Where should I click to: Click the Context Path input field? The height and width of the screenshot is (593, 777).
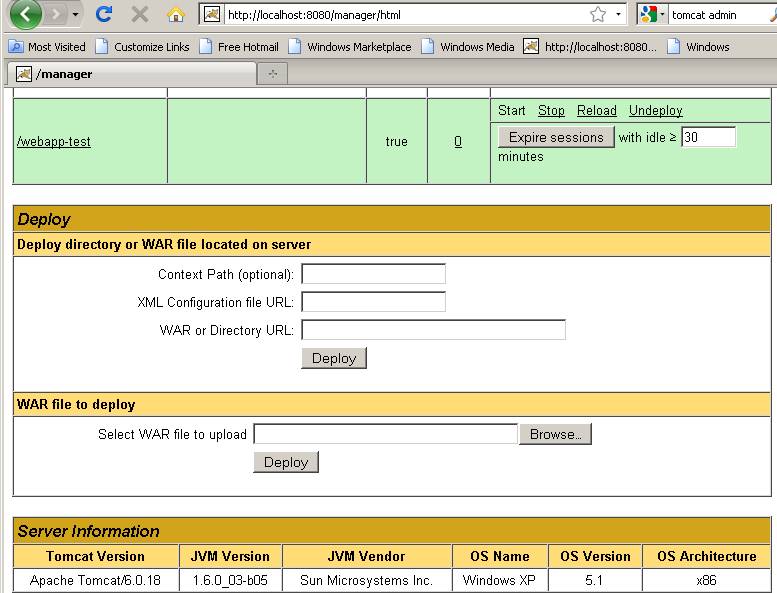373,274
